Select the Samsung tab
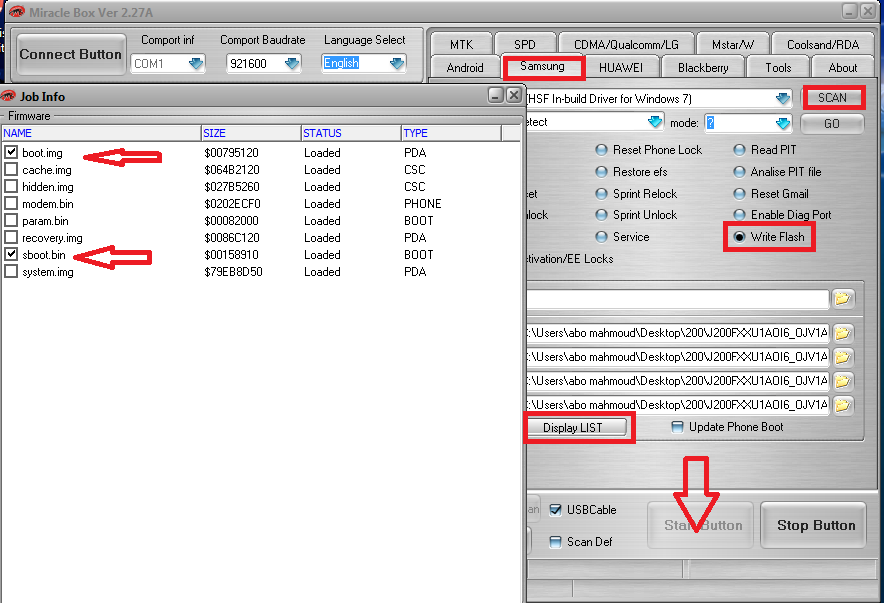 (x=542, y=67)
